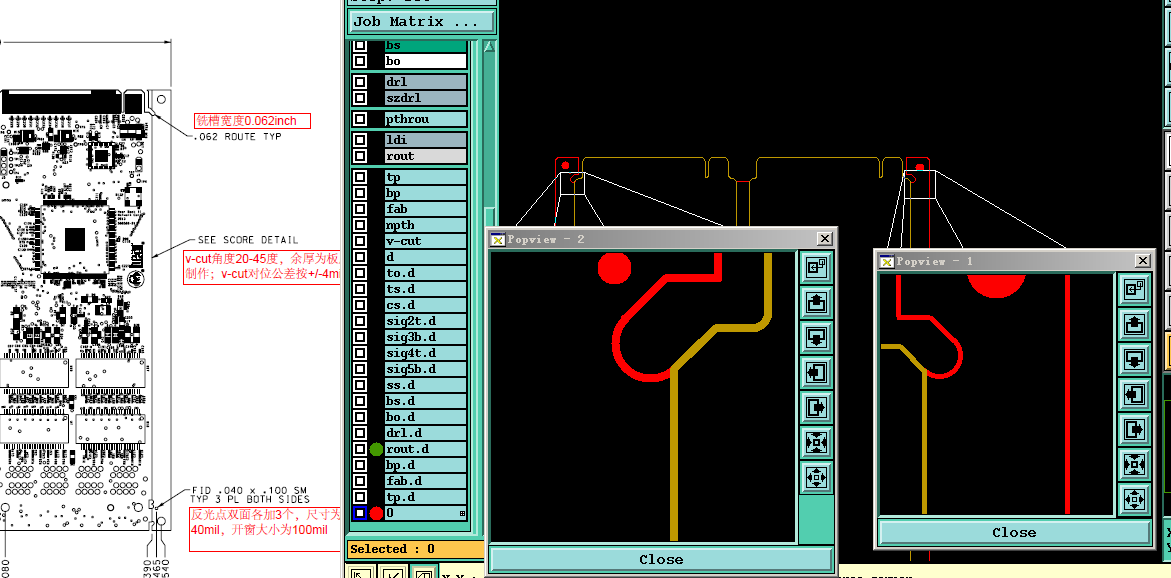Viewport: 1171px width, 578px height.
Task: Select the cs.d layer name
Action: [x=426, y=305]
